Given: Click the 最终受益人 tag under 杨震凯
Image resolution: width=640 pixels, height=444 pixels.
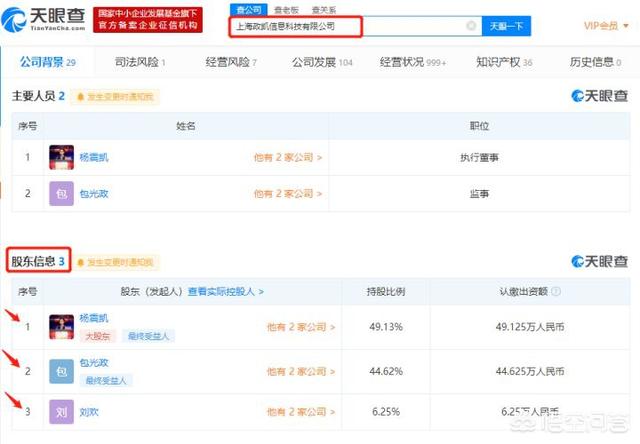Looking at the screenshot, I should click(x=148, y=336).
